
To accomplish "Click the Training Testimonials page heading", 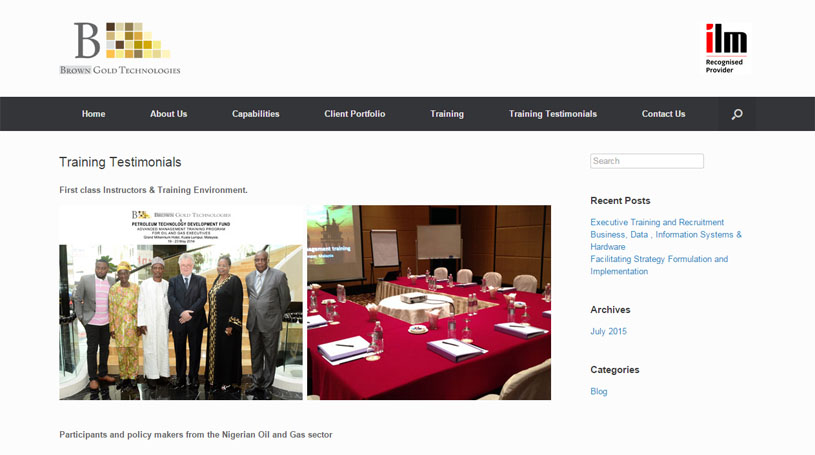I will click(120, 162).
